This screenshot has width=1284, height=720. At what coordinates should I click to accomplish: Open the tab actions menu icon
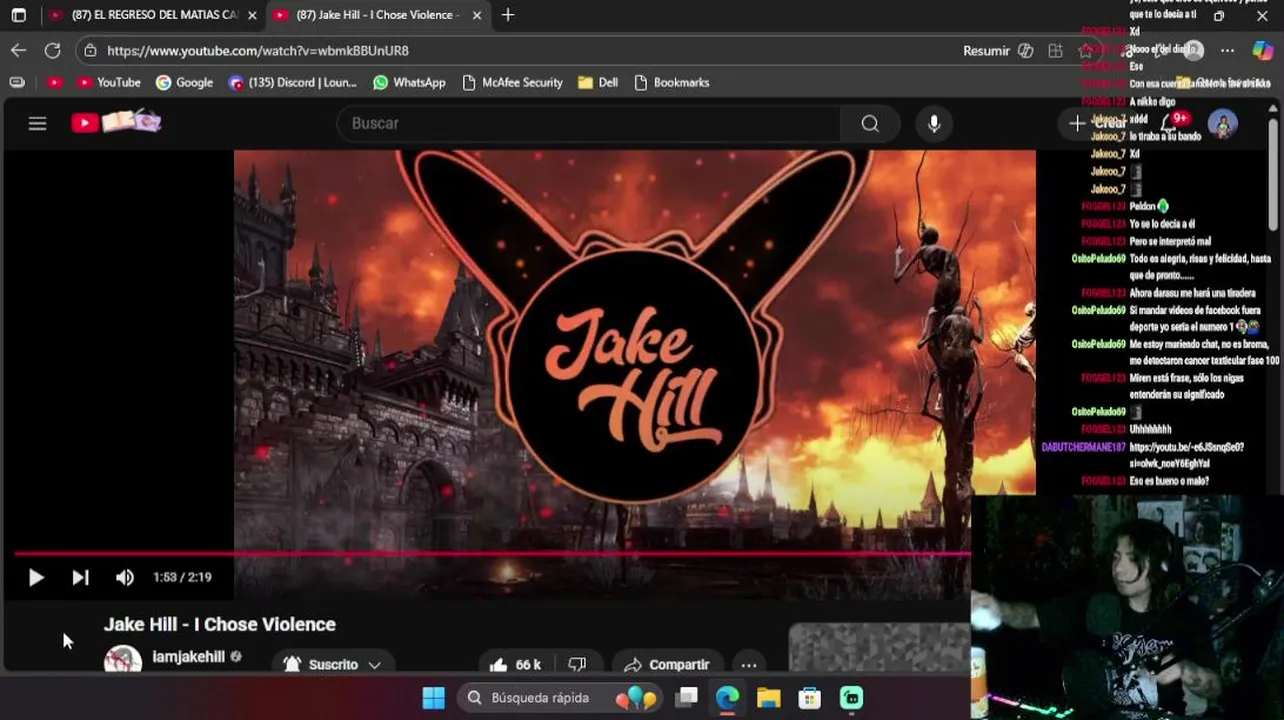[x=18, y=15]
